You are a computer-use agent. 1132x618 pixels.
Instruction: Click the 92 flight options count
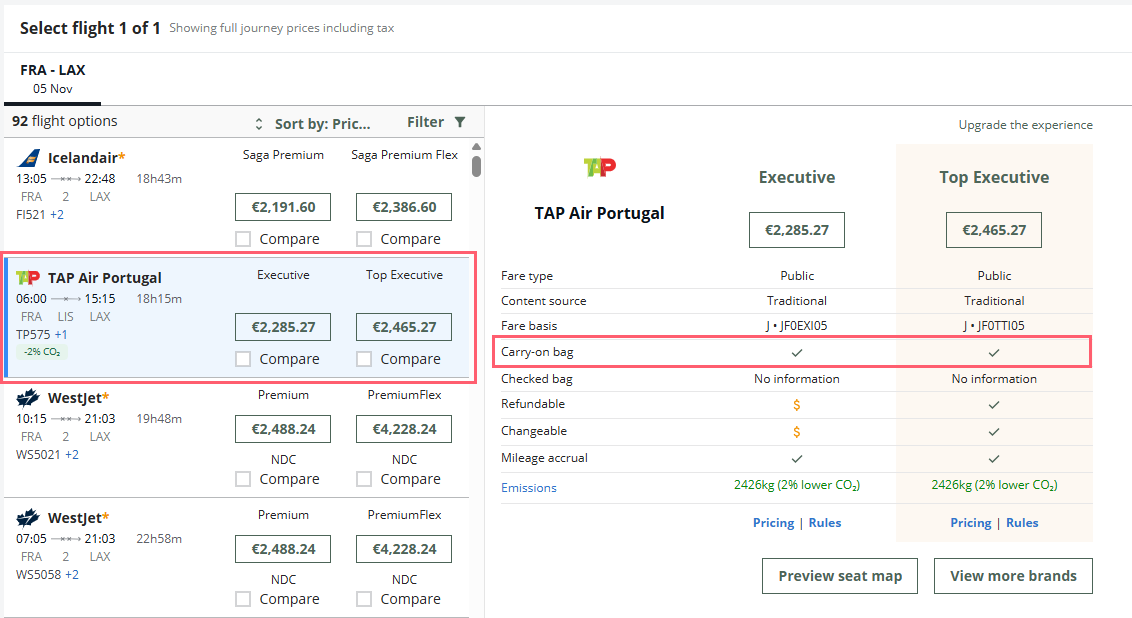(64, 121)
